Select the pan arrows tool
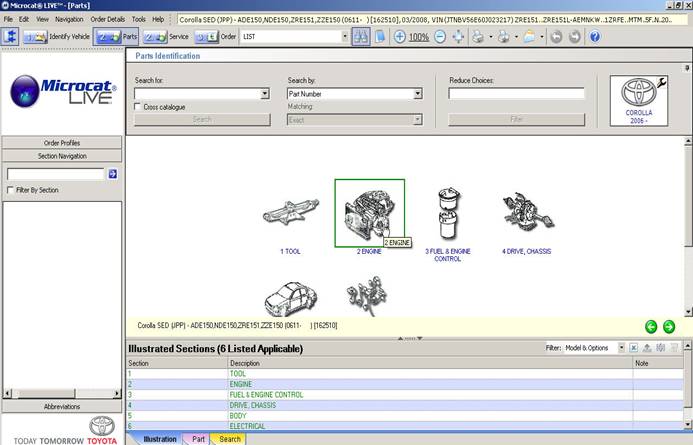The height and width of the screenshot is (445, 693). pos(458,37)
